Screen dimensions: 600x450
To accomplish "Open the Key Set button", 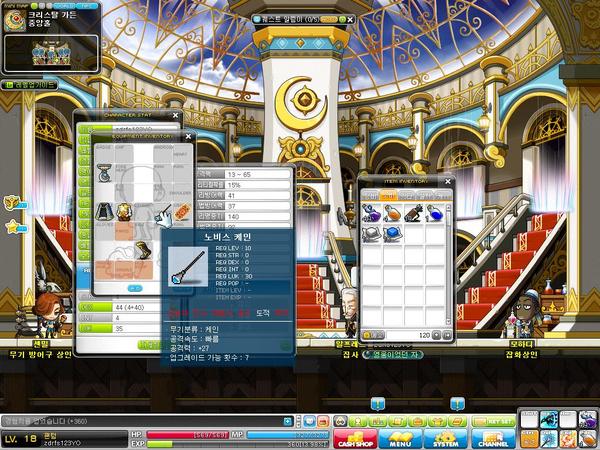I will (x=493, y=421).
